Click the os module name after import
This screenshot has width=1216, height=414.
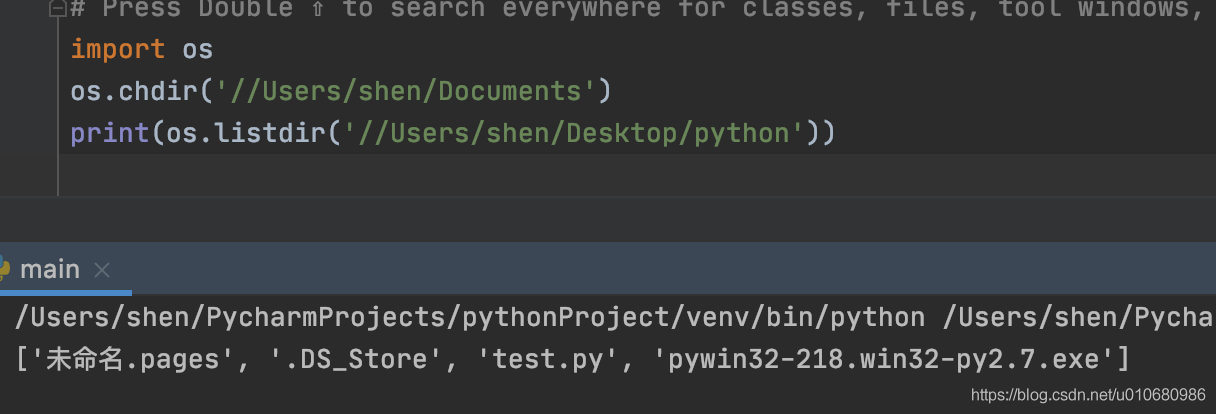pos(198,49)
